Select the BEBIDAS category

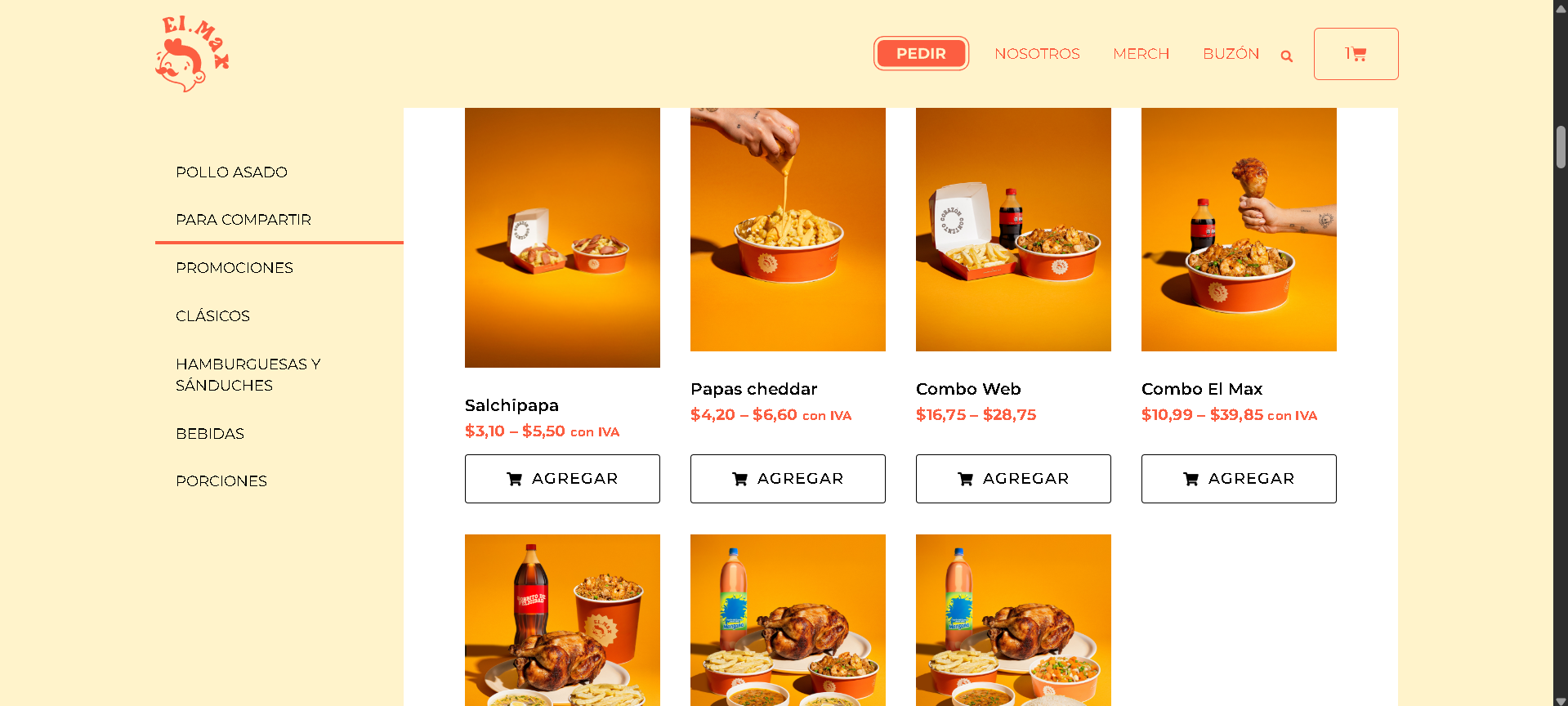[210, 434]
